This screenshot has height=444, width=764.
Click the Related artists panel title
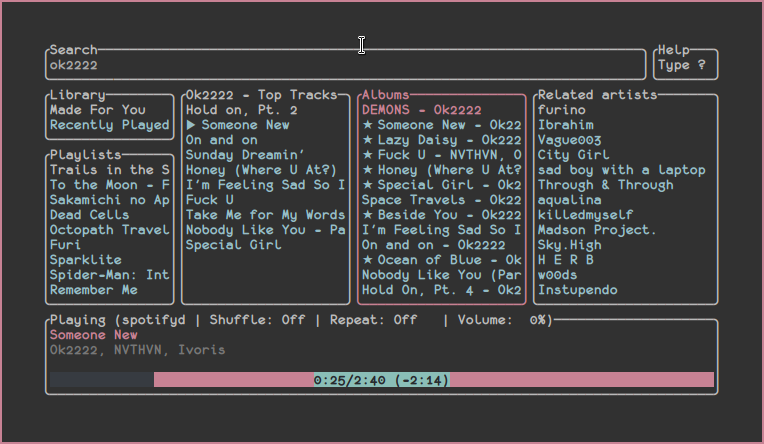pyautogui.click(x=598, y=95)
